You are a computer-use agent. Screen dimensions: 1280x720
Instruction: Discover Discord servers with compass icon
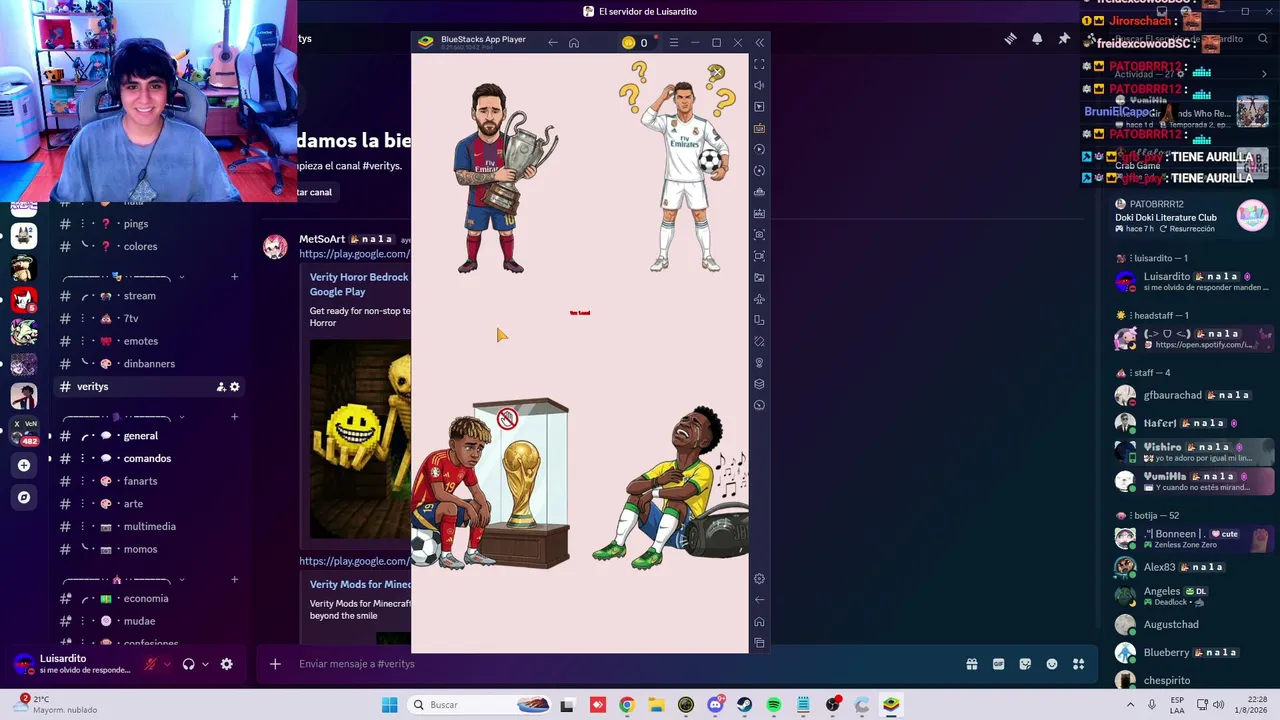[x=24, y=497]
